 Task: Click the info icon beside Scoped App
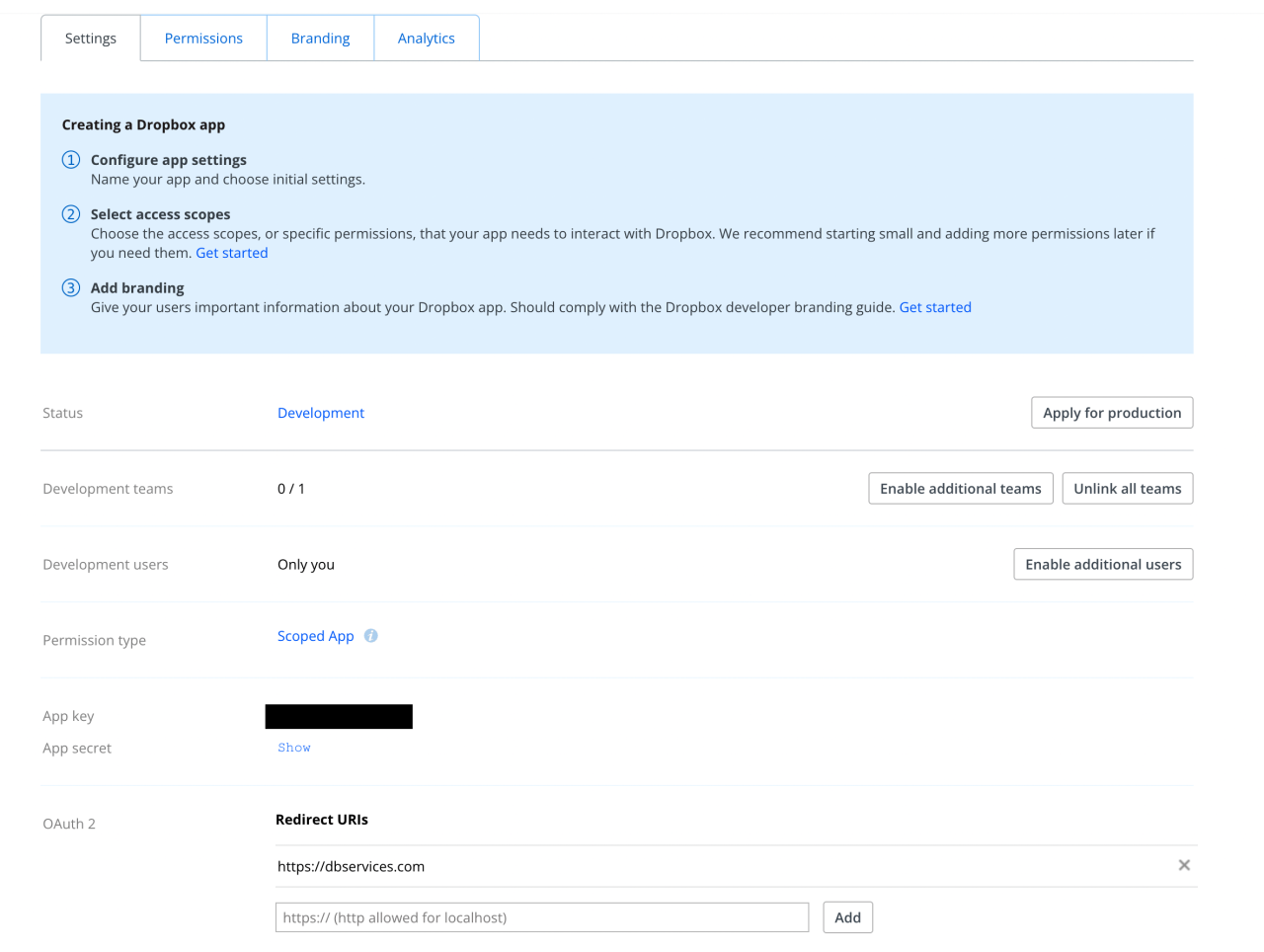(x=370, y=636)
